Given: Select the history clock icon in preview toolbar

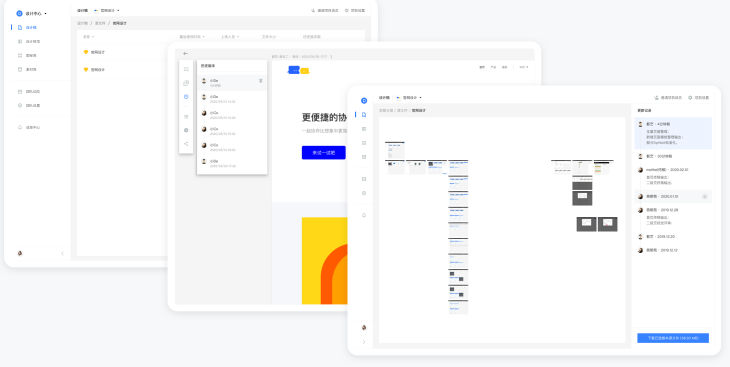Looking at the screenshot, I should tap(186, 96).
